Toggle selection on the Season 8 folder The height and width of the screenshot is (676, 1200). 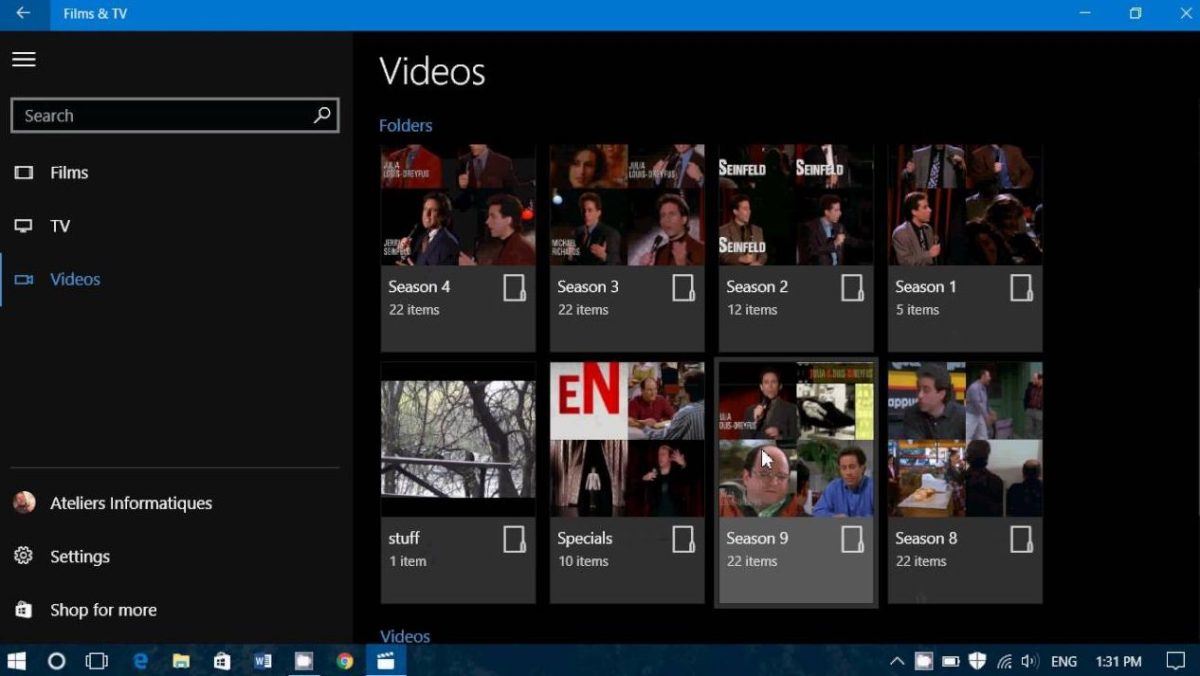1022,539
